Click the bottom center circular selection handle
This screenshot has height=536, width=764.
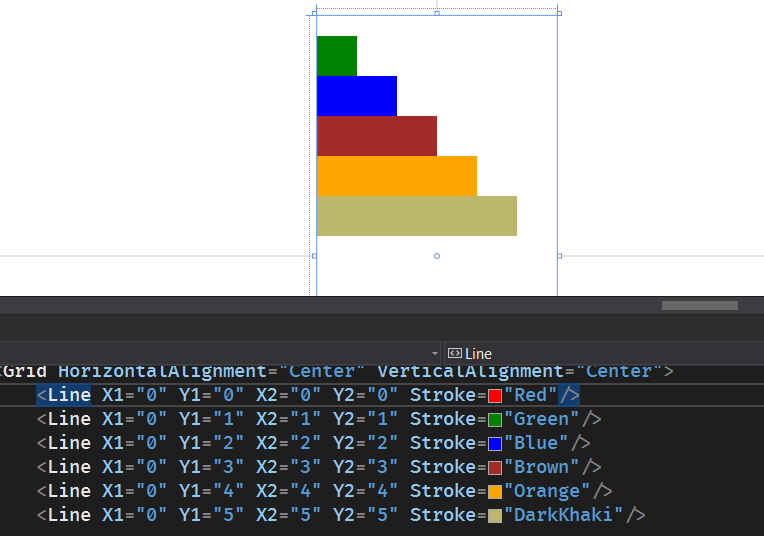(437, 256)
